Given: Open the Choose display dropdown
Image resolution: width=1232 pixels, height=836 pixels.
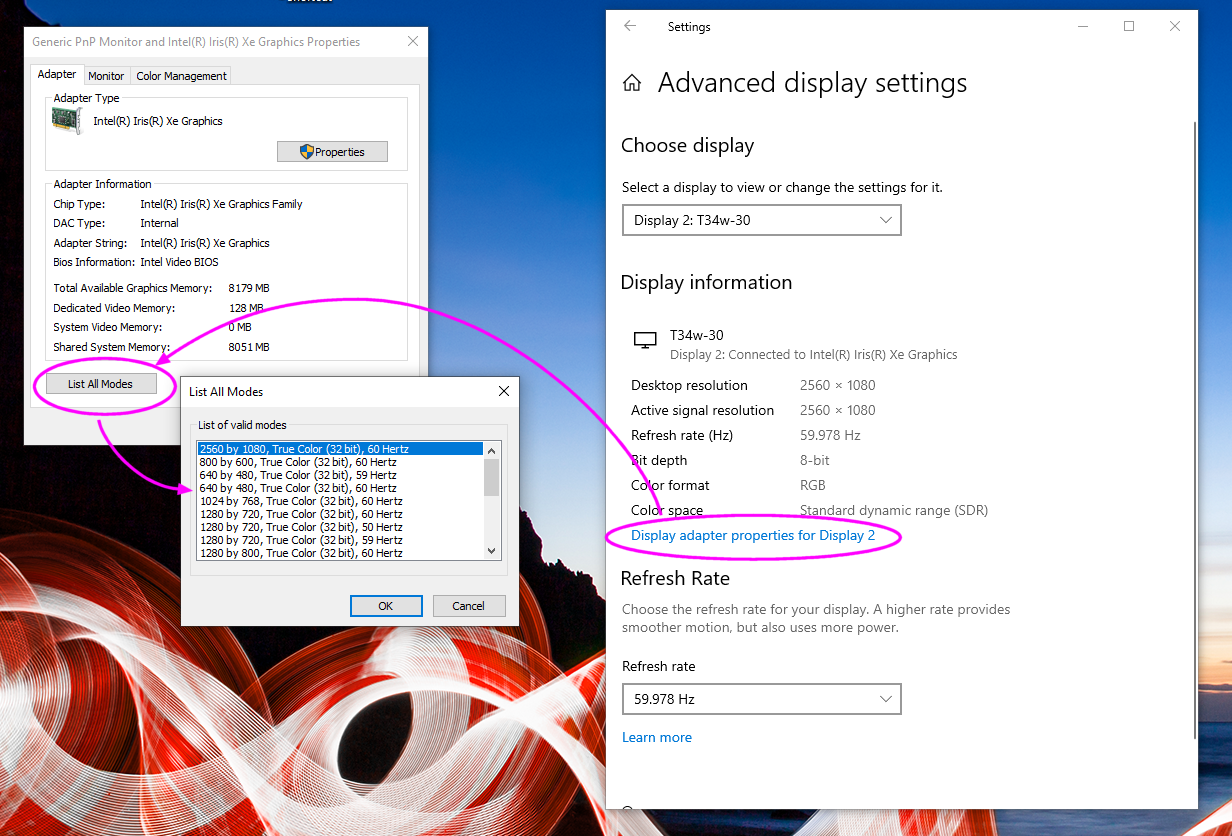Looking at the screenshot, I should 761,220.
